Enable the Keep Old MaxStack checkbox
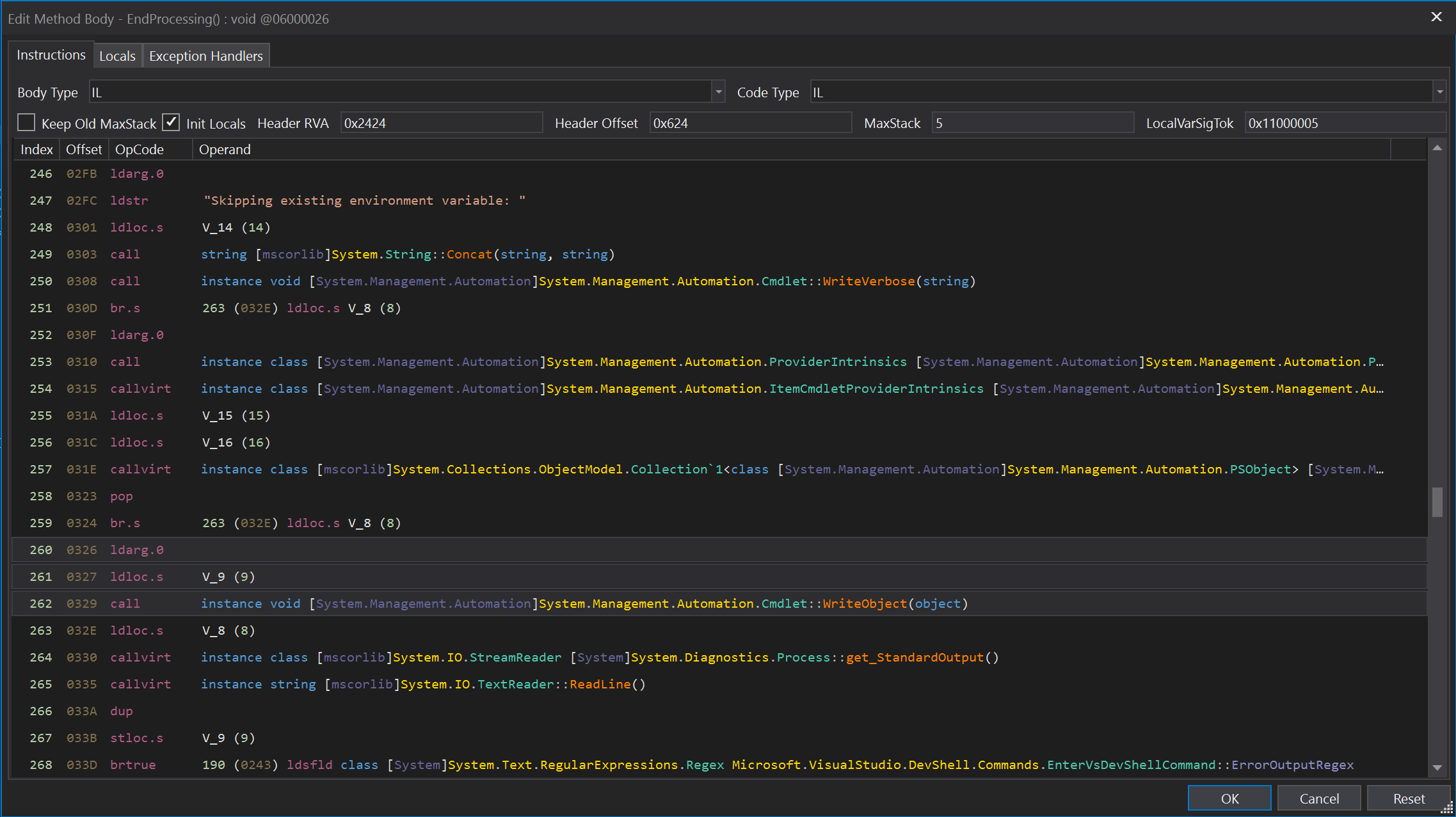Screen dimensions: 1456x817 (x=26, y=123)
